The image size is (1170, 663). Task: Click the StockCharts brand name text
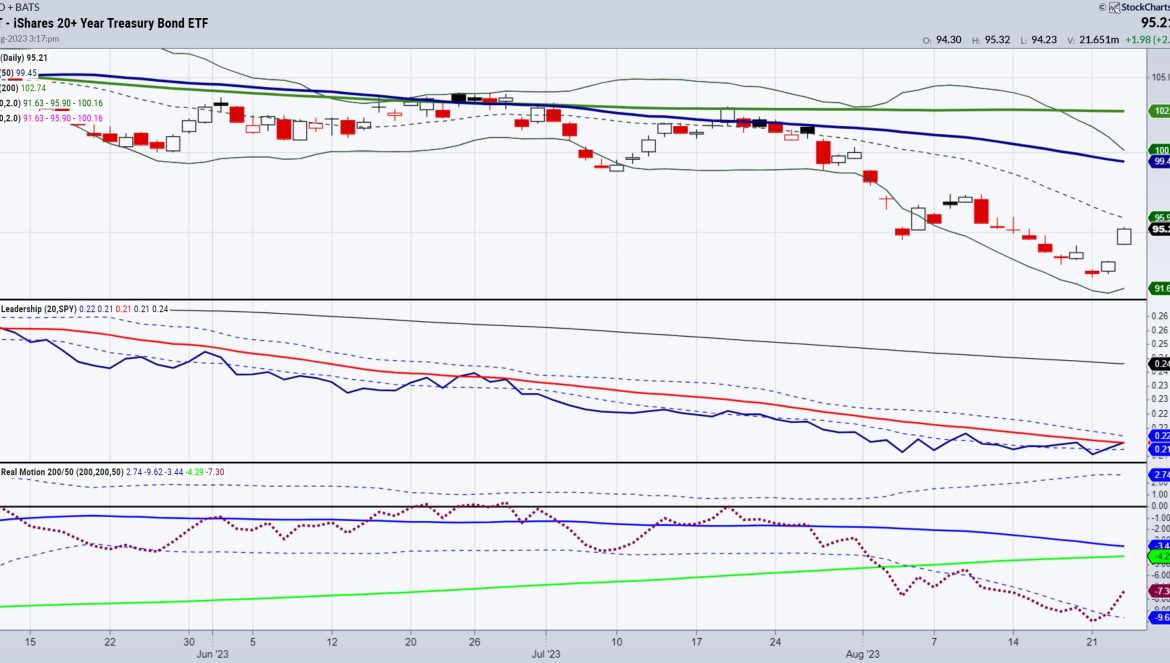[x=1145, y=7]
